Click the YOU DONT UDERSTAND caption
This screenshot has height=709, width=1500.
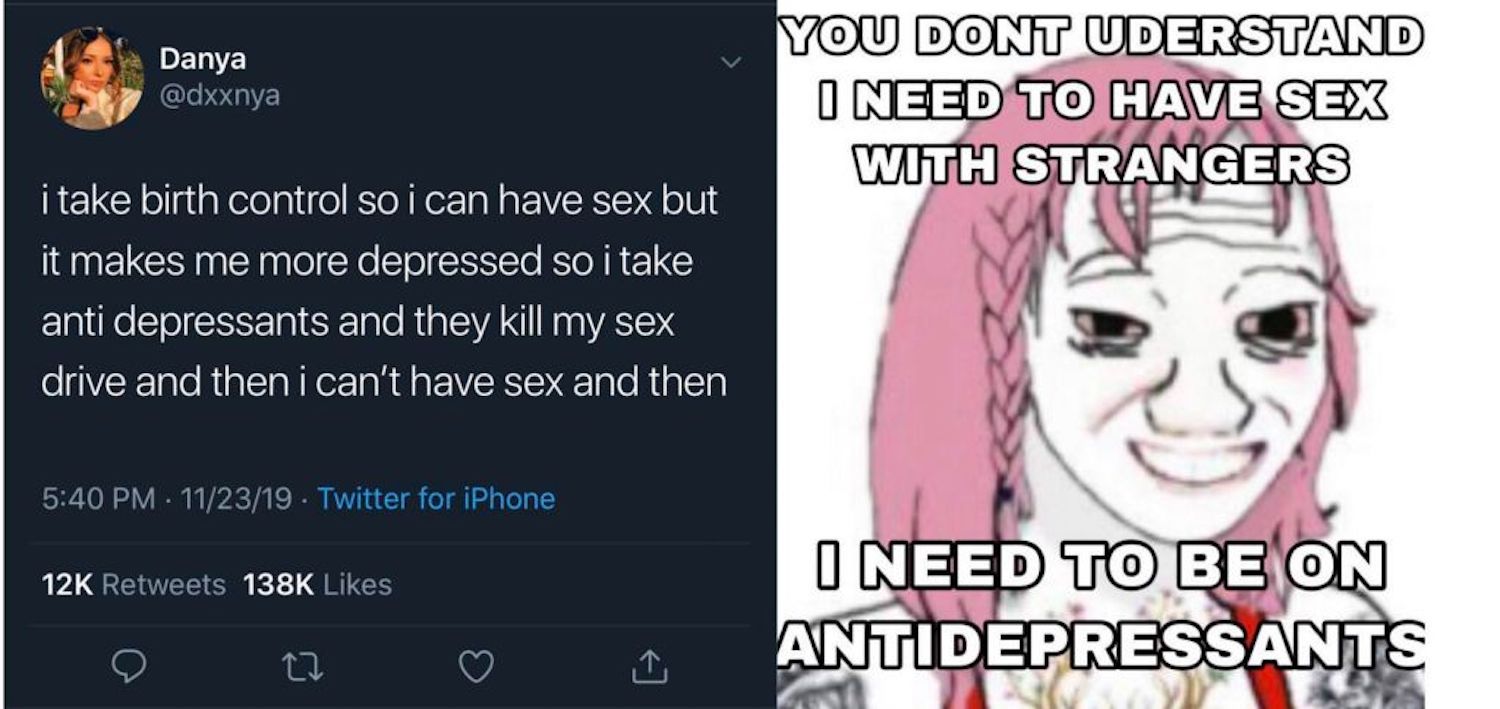point(1102,38)
